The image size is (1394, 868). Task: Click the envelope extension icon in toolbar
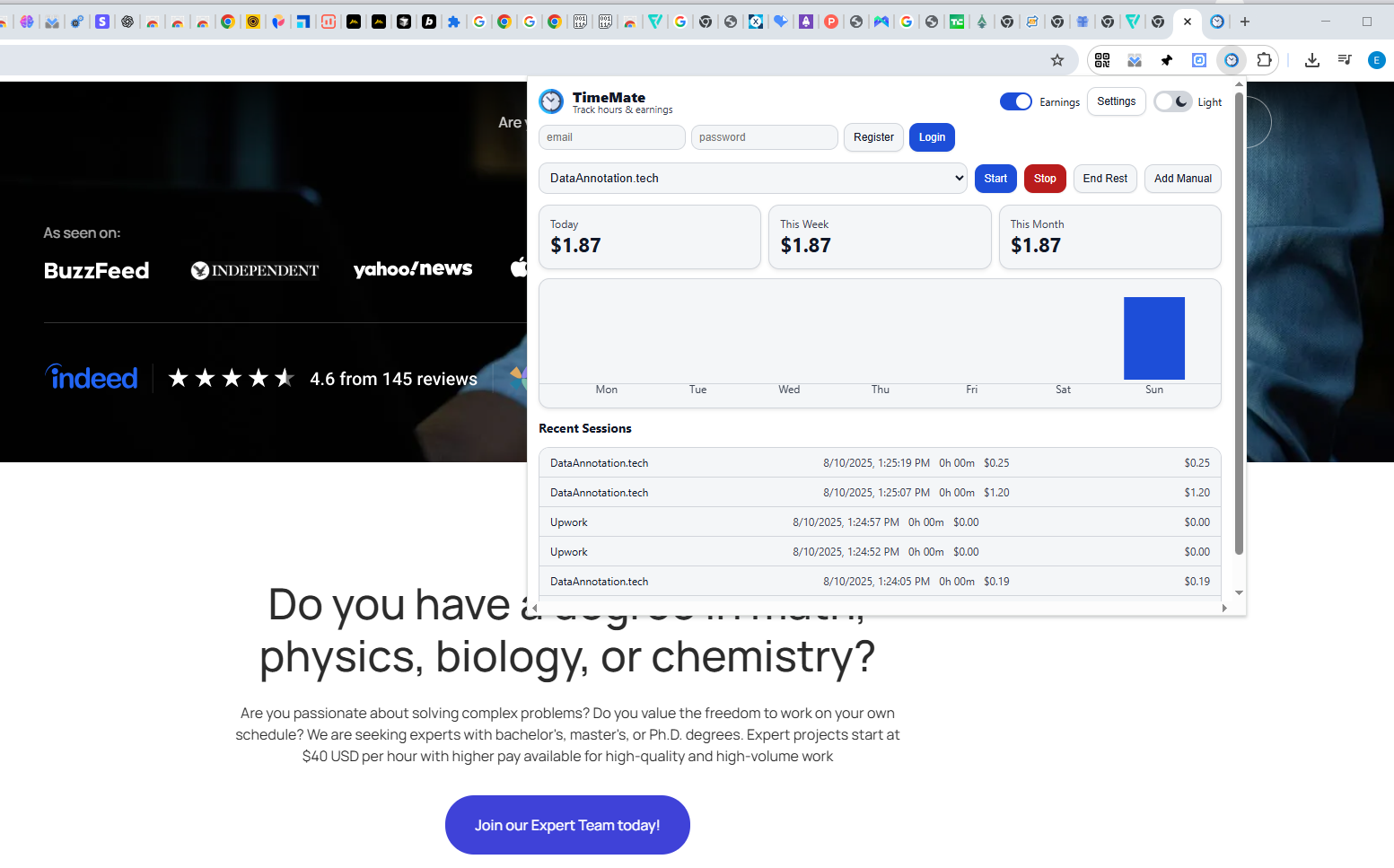(1135, 60)
